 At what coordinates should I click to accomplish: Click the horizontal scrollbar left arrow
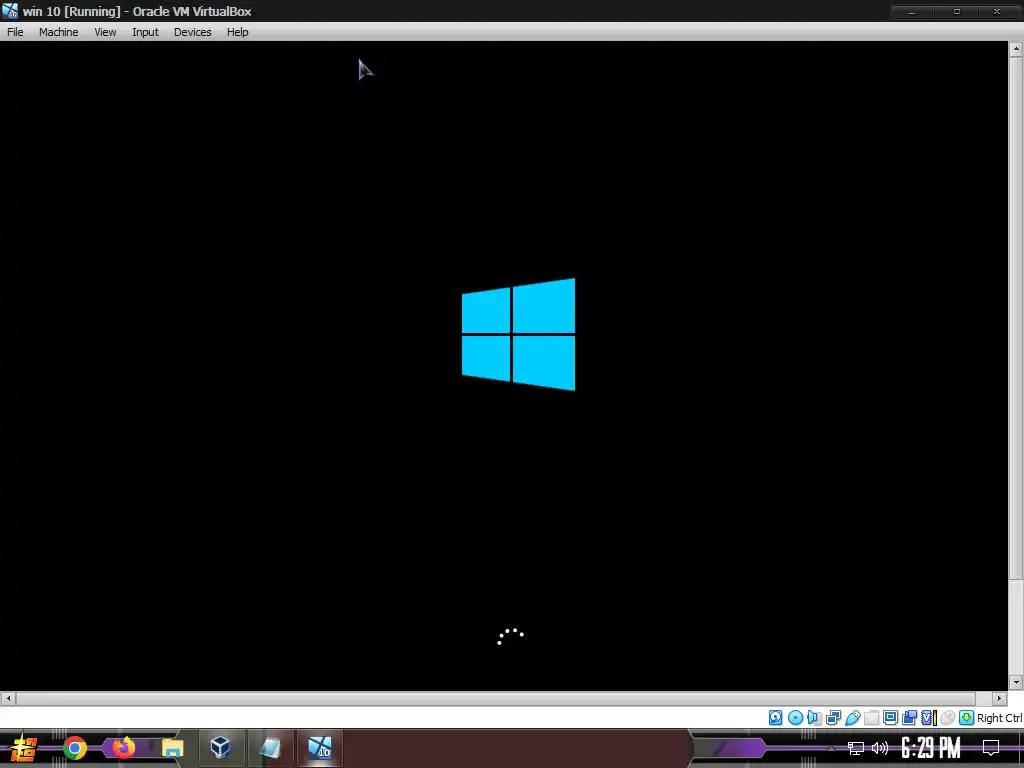pos(8,698)
